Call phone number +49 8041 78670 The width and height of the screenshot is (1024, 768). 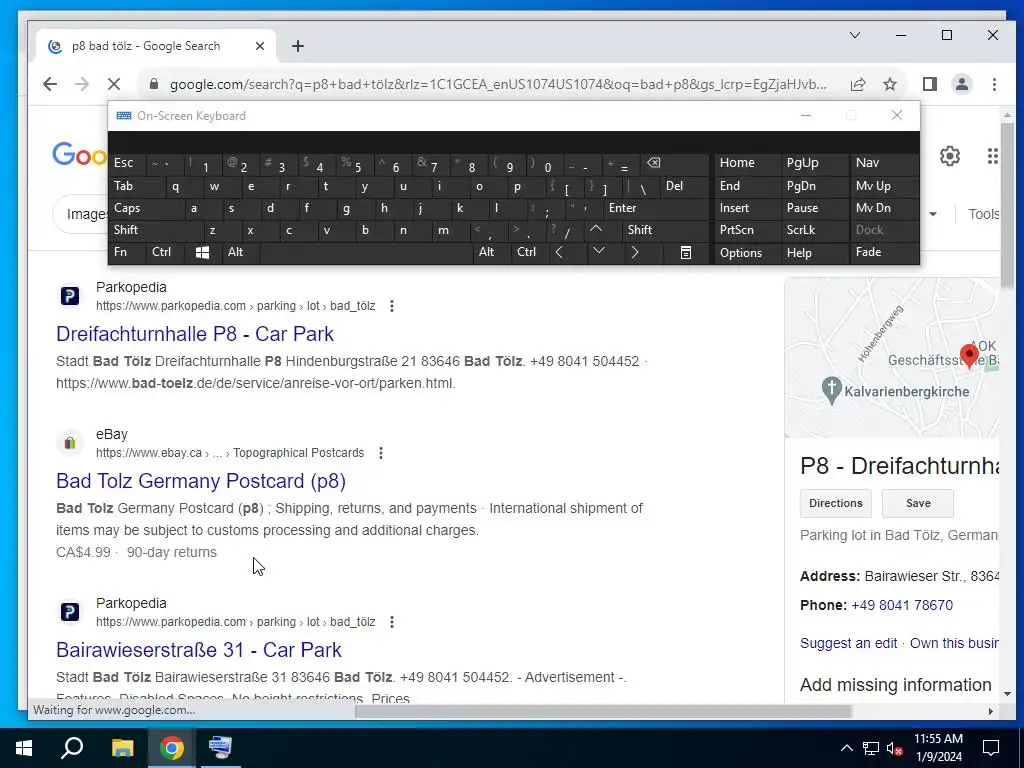click(x=902, y=605)
